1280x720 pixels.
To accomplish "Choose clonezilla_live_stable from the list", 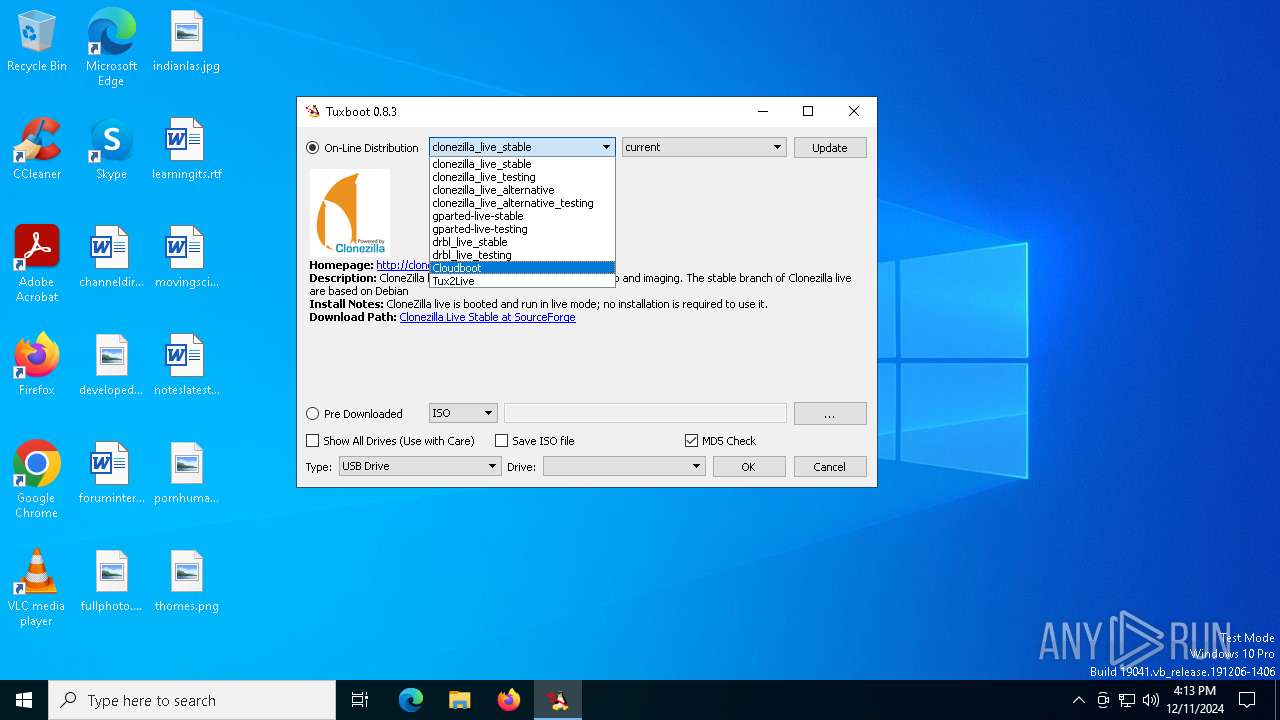I will pos(522,164).
